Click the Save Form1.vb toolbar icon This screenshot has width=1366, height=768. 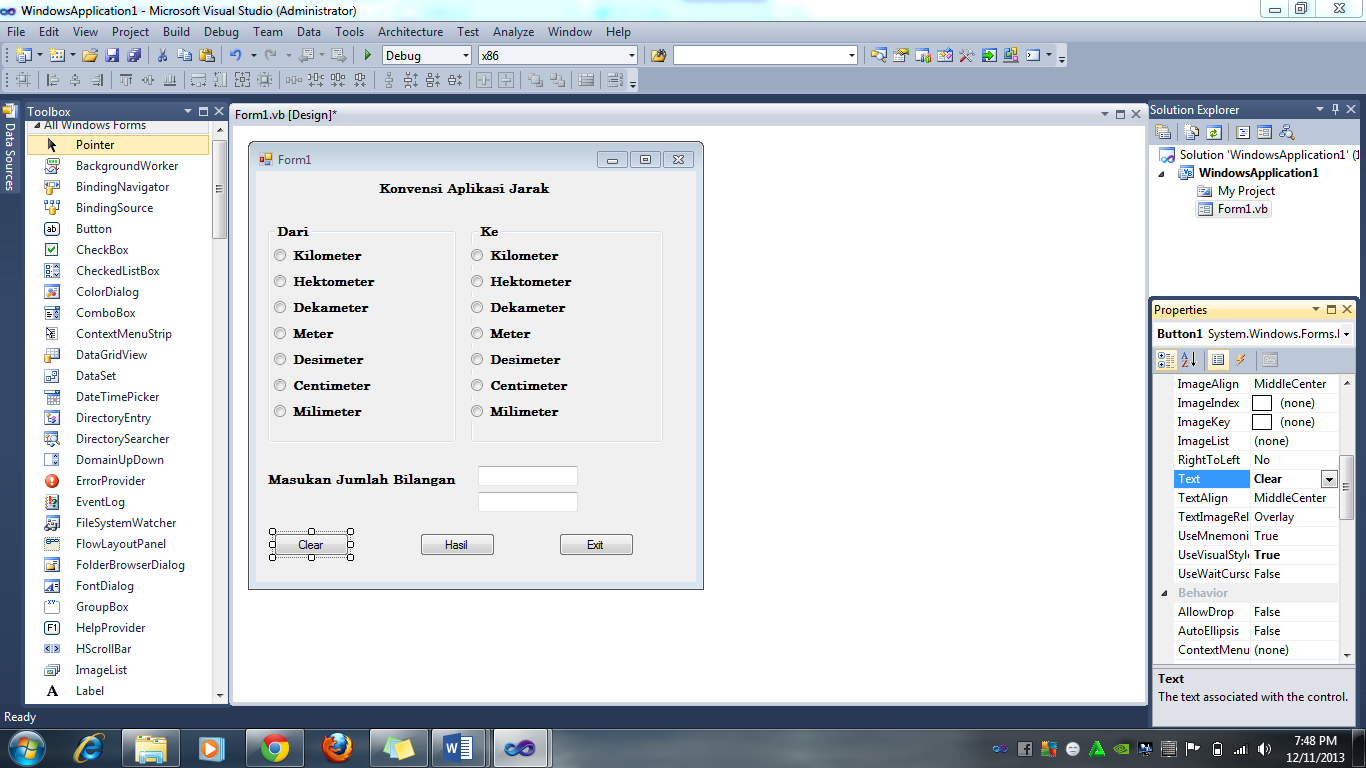coord(112,56)
